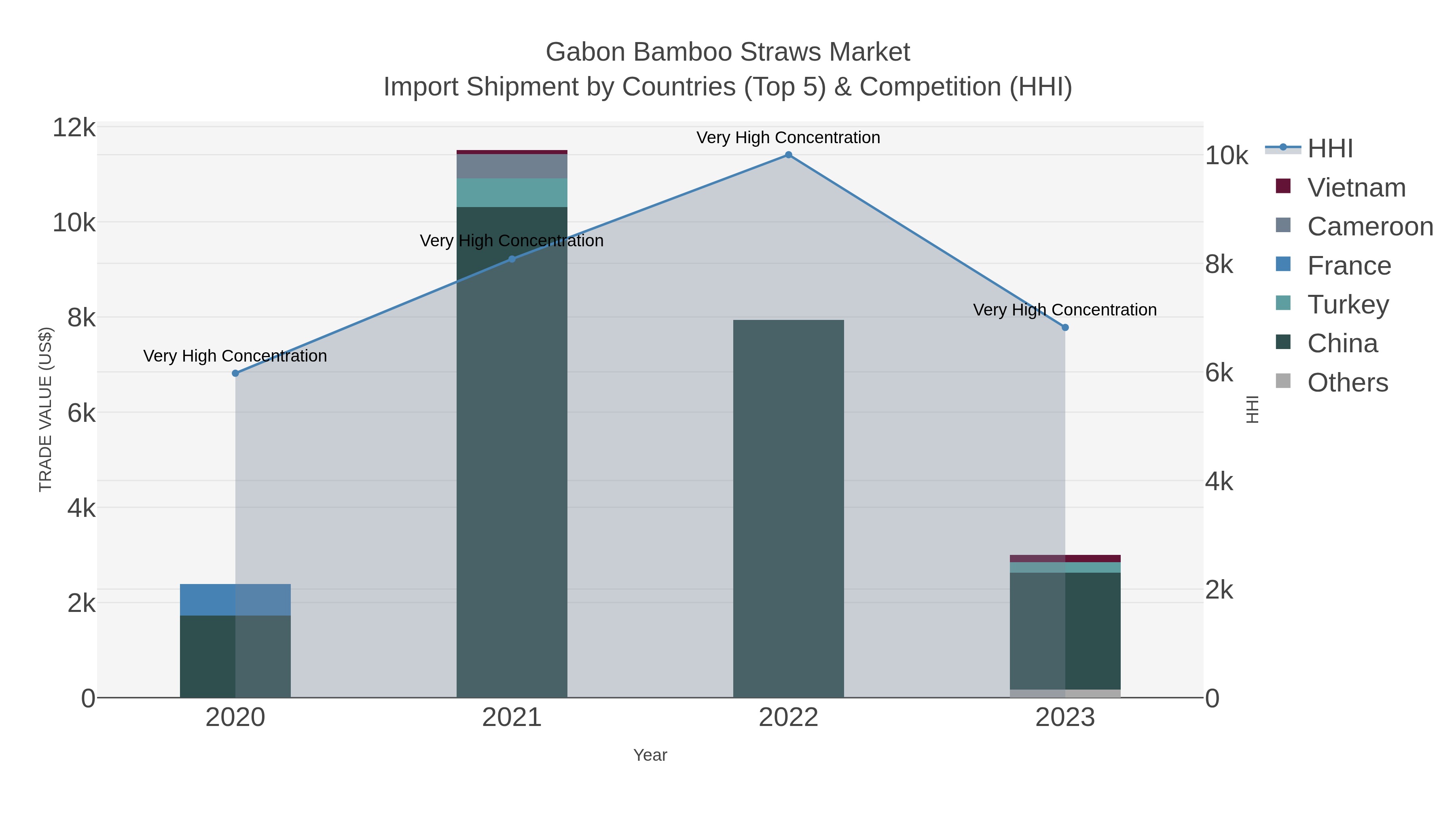The image size is (1456, 819).
Task: Click the 12k left axis tick label
Action: pyautogui.click(x=74, y=127)
